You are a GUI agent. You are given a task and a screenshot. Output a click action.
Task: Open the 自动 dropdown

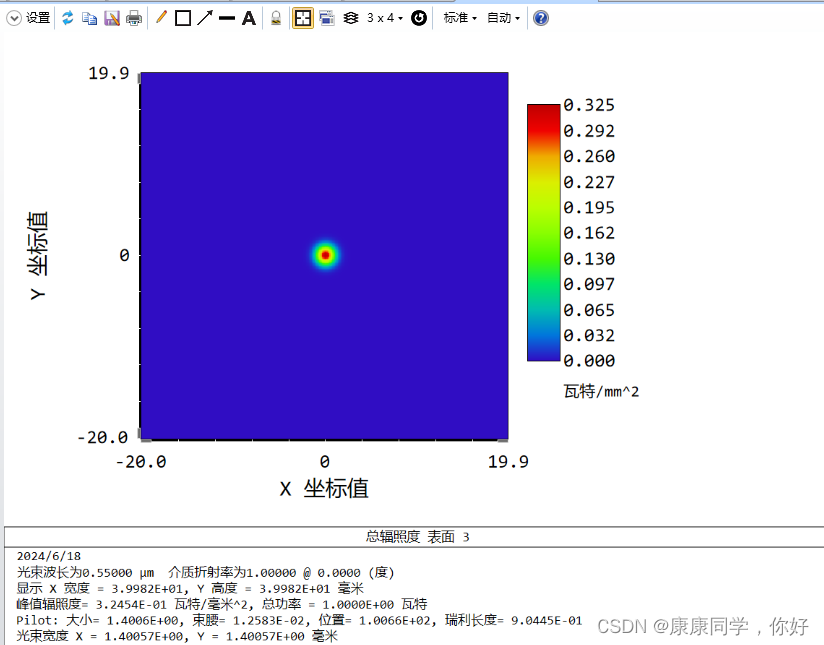[x=503, y=18]
